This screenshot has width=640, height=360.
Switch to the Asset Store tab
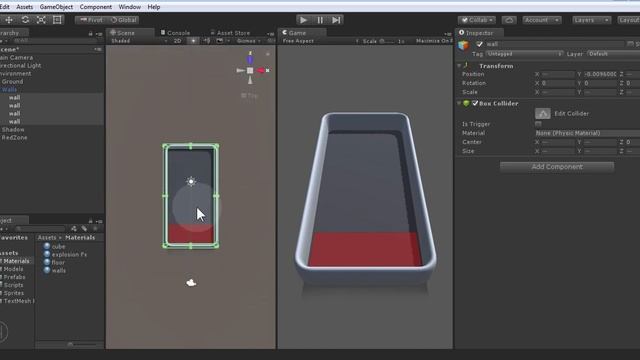pyautogui.click(x=230, y=33)
